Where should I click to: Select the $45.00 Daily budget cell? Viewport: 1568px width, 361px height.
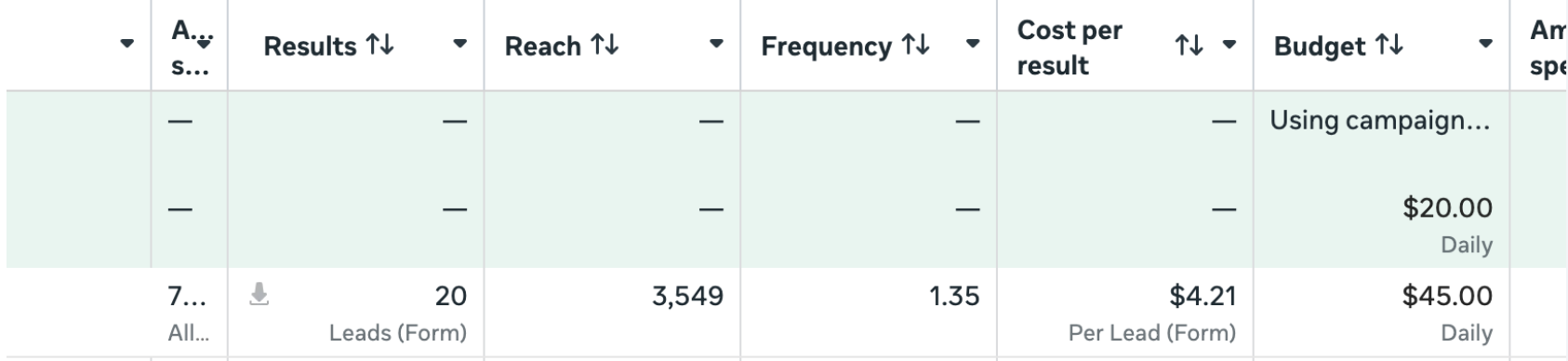tap(1381, 313)
